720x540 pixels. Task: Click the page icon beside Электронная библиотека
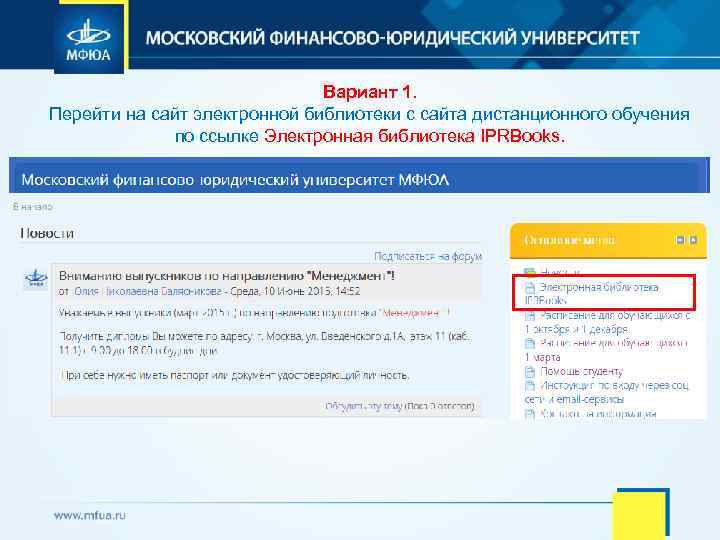[530, 287]
